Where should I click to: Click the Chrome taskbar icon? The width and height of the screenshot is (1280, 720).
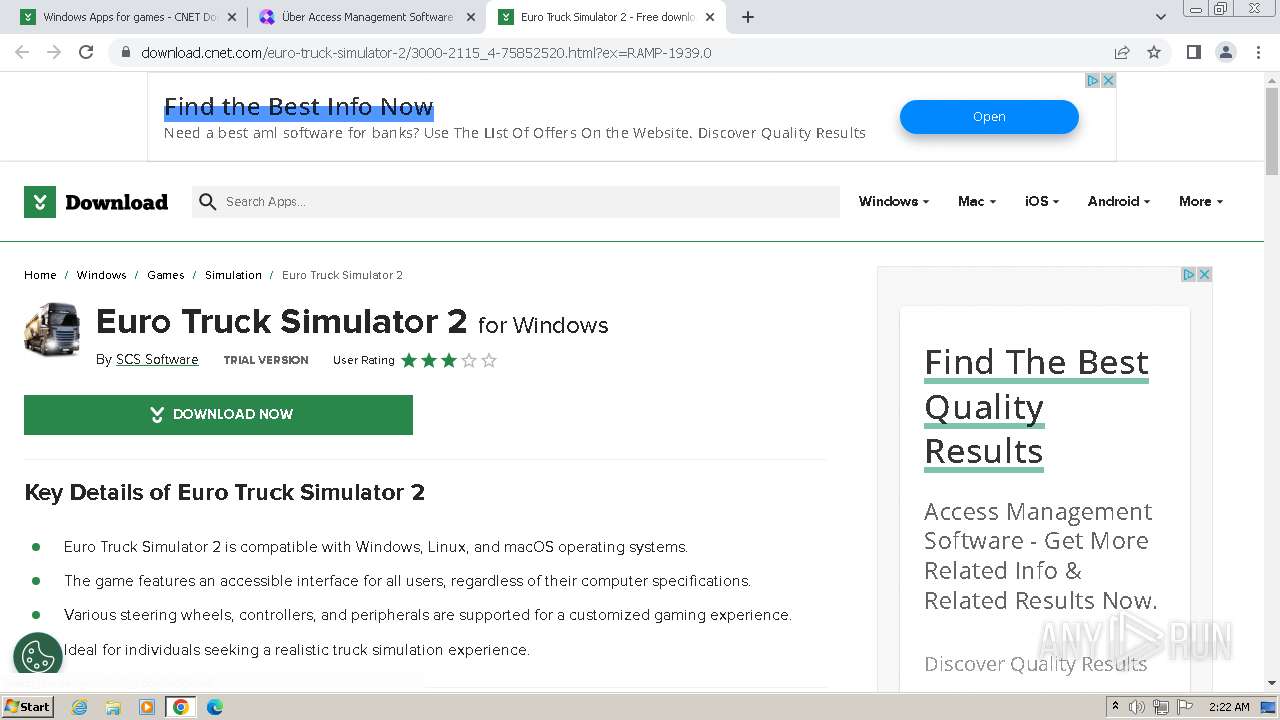tap(181, 707)
